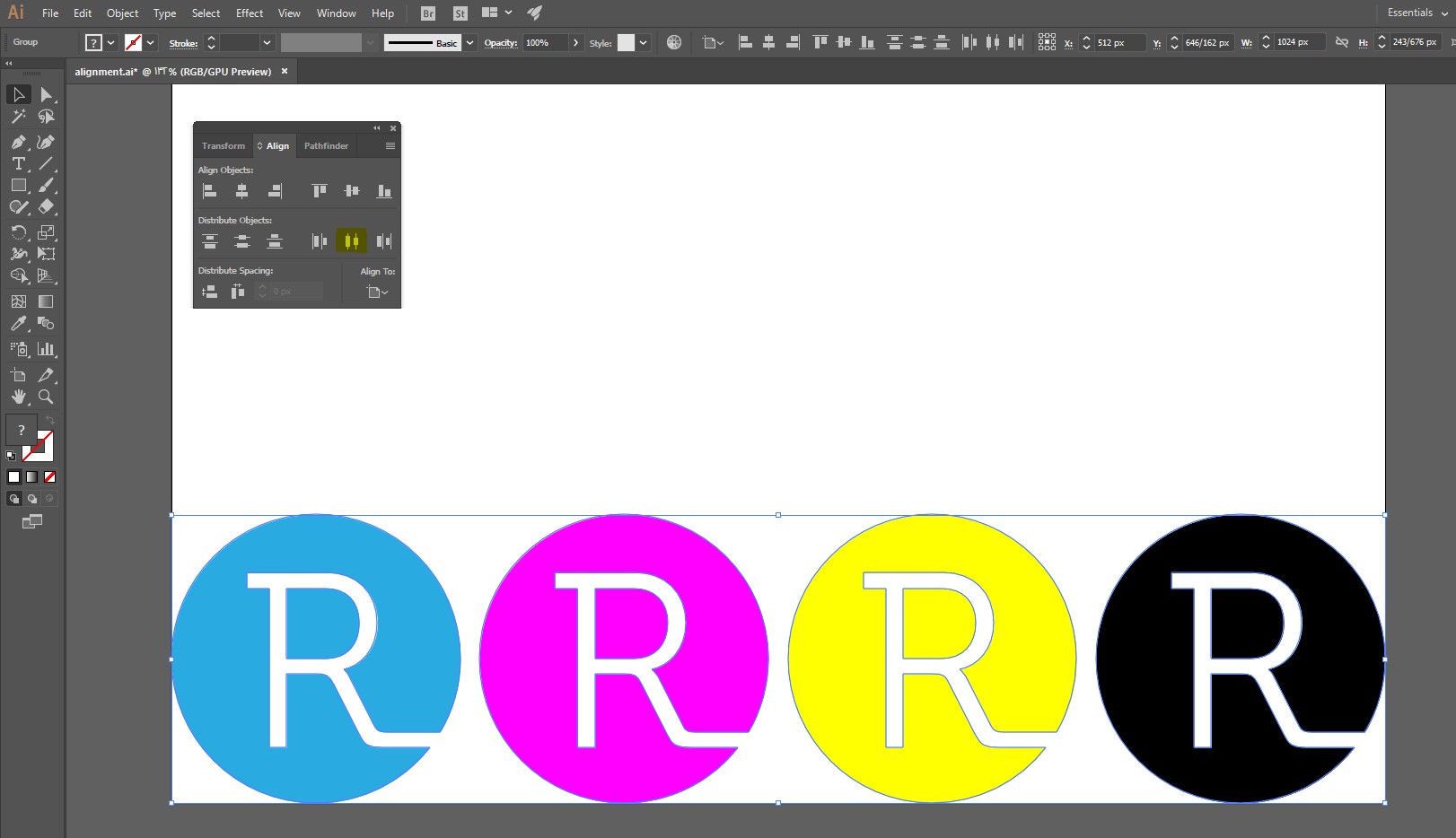Click the Stroke label link

(x=183, y=43)
